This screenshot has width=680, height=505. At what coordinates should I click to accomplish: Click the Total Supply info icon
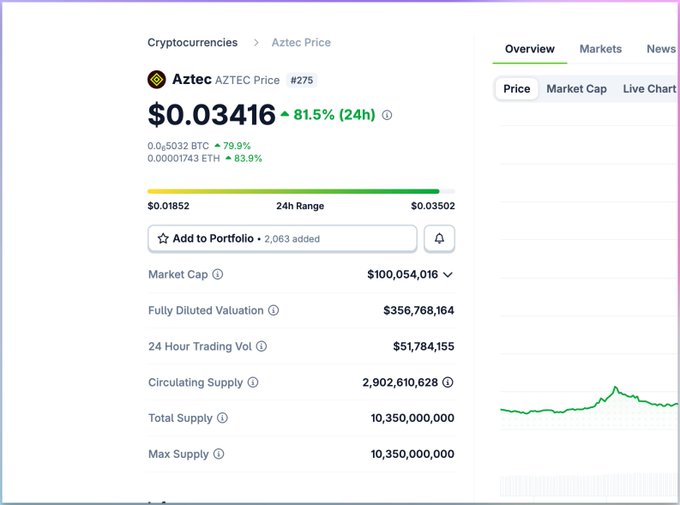point(222,418)
